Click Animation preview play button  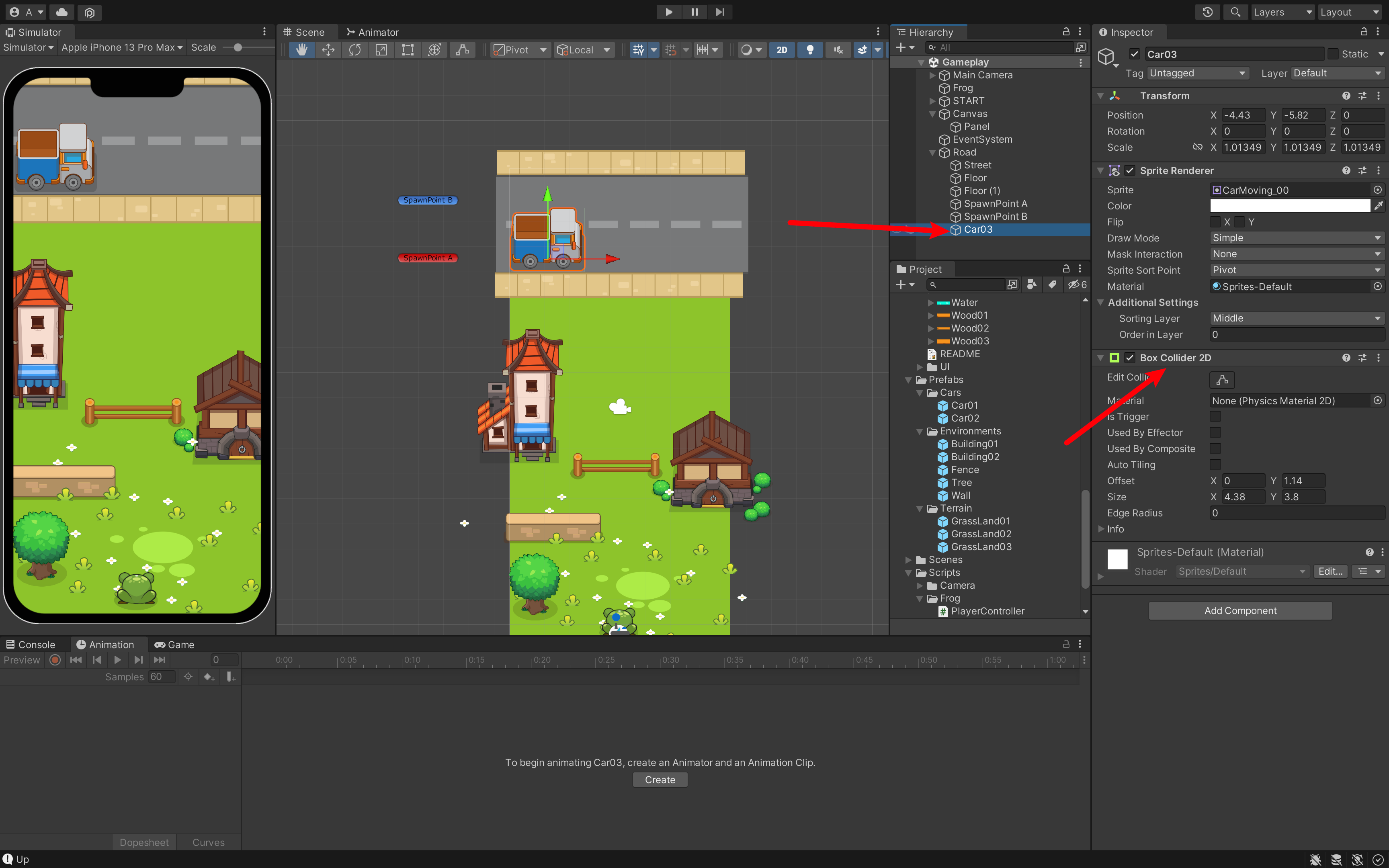point(118,660)
